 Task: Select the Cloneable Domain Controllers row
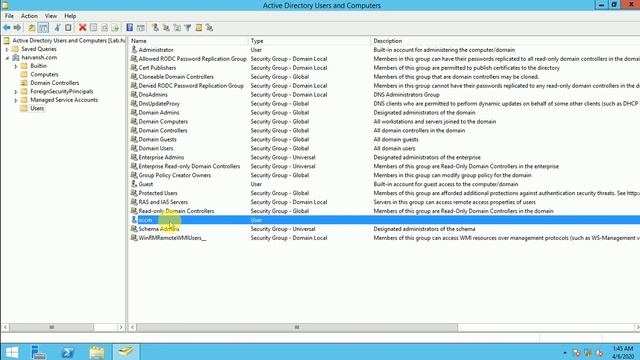click(384, 77)
